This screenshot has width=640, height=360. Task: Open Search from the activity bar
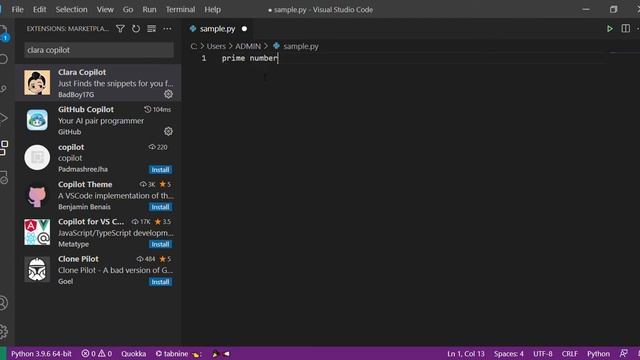tap(4, 59)
